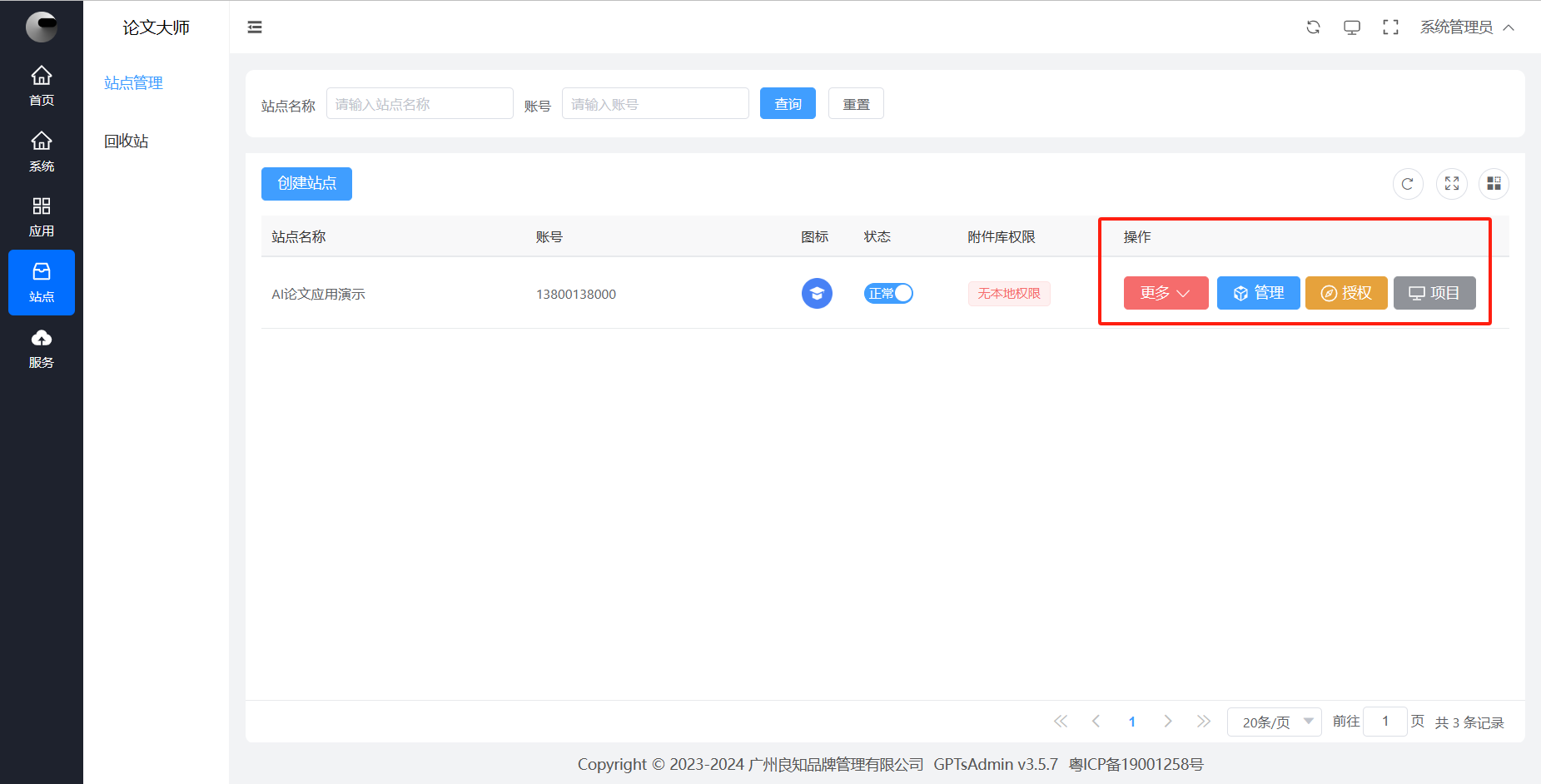Click the 粤ICP备19001258号 footer link

(1136, 764)
